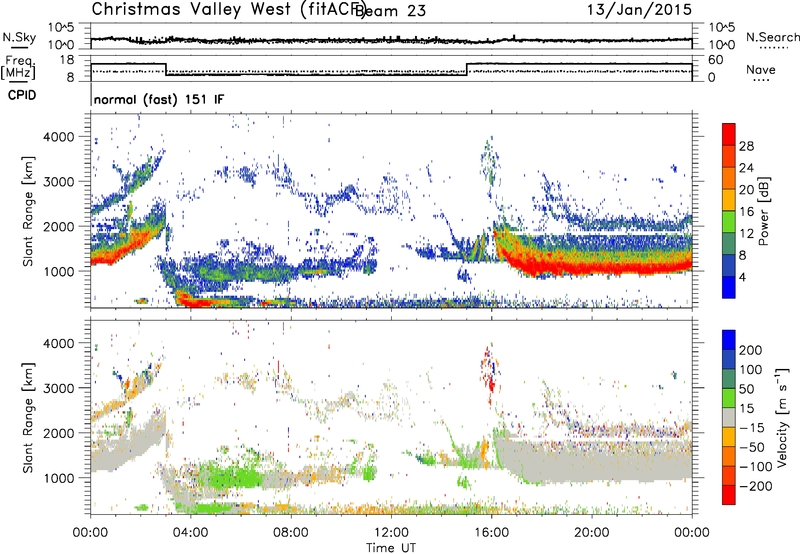Click the "16:00" time tick label
The height and width of the screenshot is (554, 800).
(491, 533)
